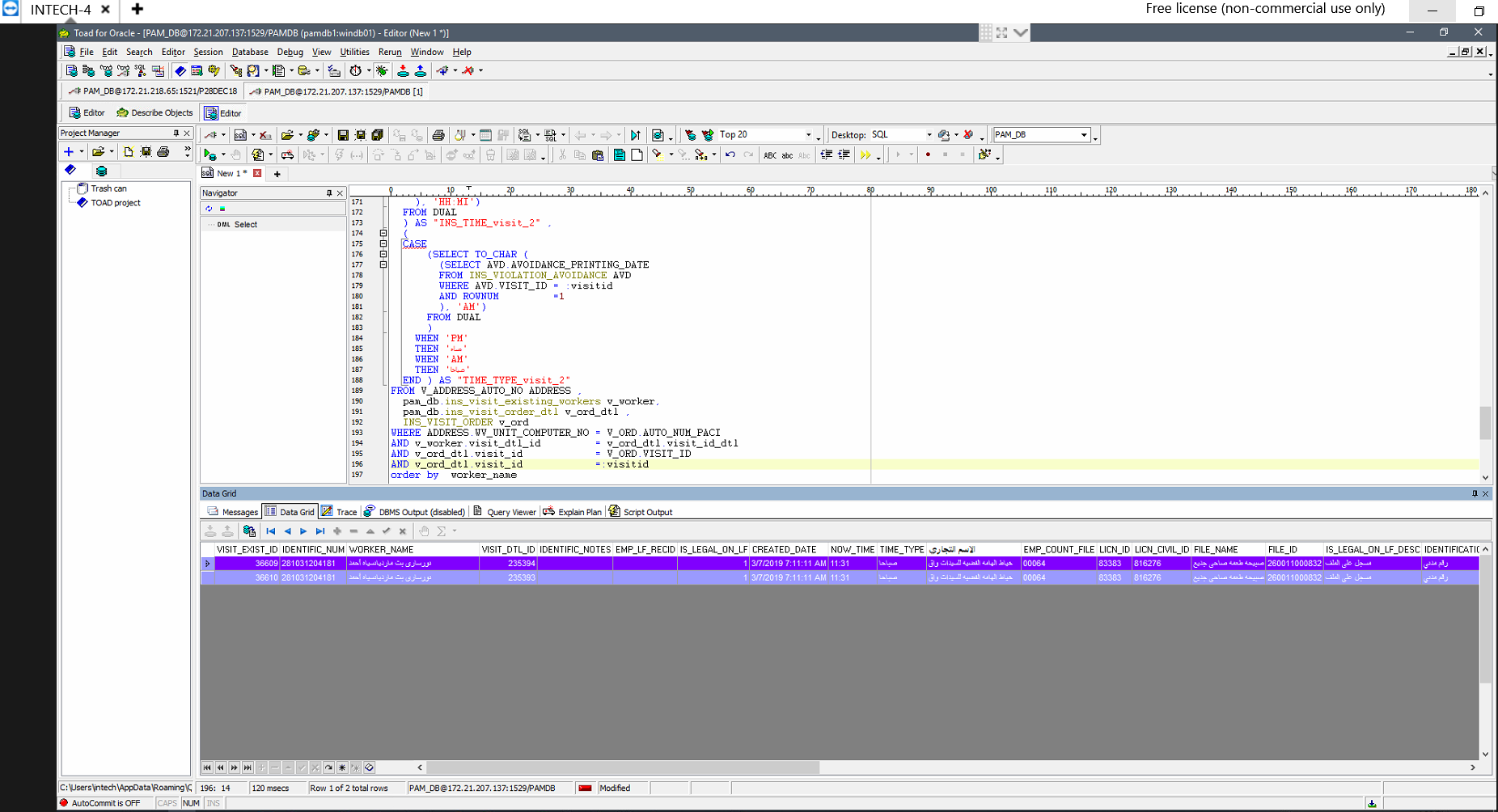The height and width of the screenshot is (812, 1498).
Task: Open the Utilities menu
Action: [x=354, y=52]
